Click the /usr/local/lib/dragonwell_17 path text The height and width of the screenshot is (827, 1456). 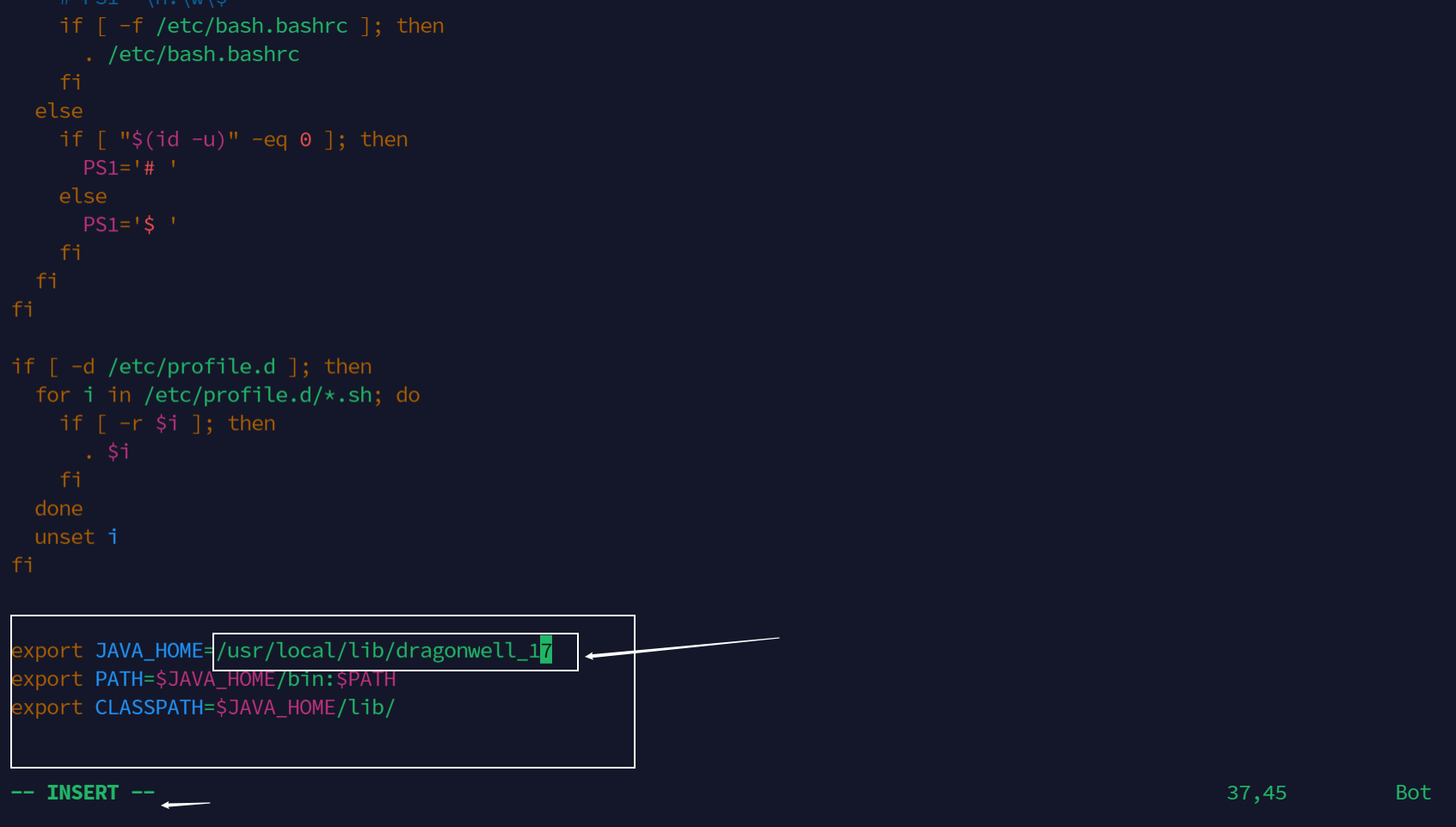pos(378,651)
